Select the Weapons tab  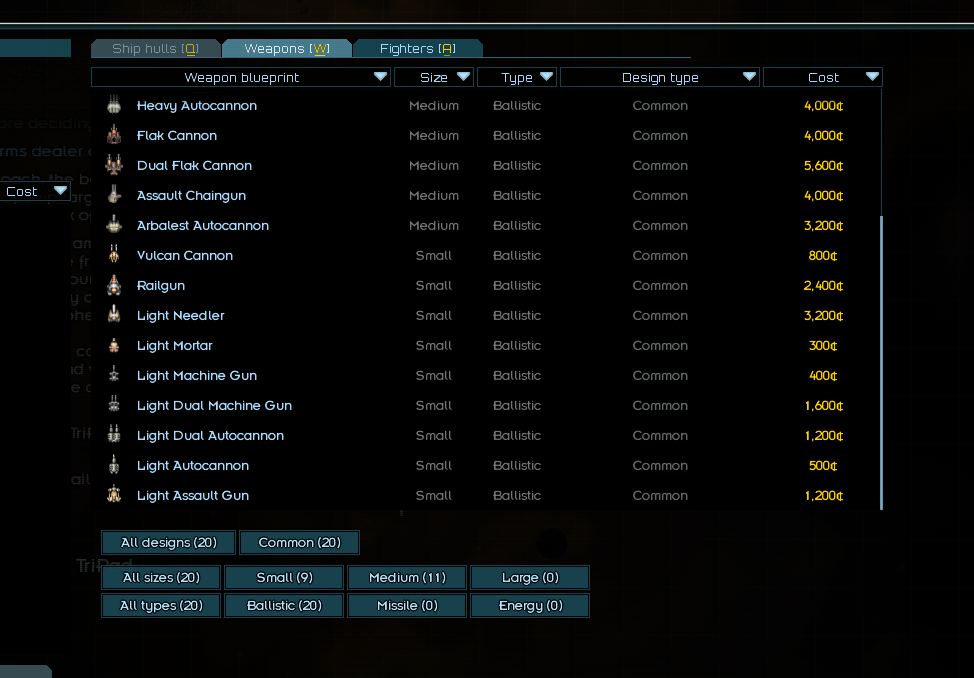pos(287,48)
